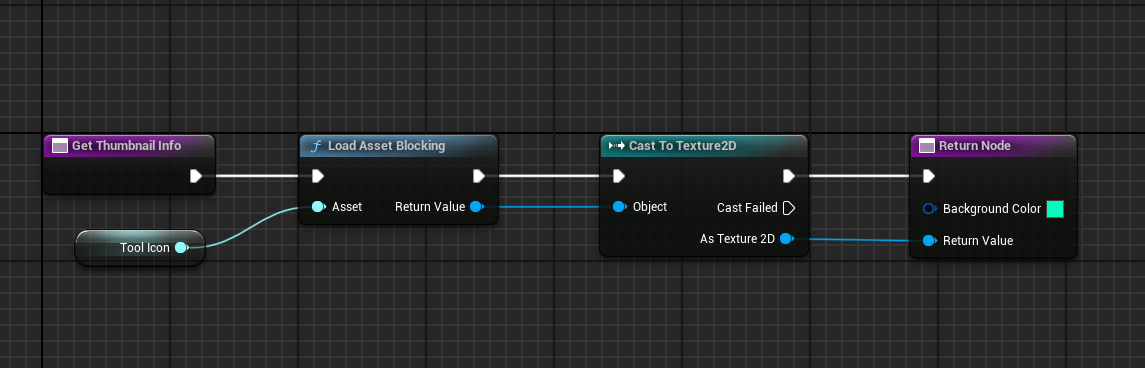Click the Cast To Texture2D cast icon
Image resolution: width=1145 pixels, height=368 pixels.
(x=616, y=146)
